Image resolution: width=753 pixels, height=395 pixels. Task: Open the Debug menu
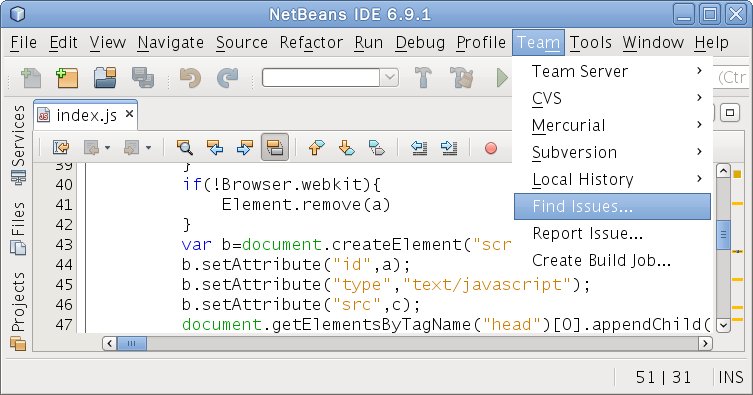420,42
